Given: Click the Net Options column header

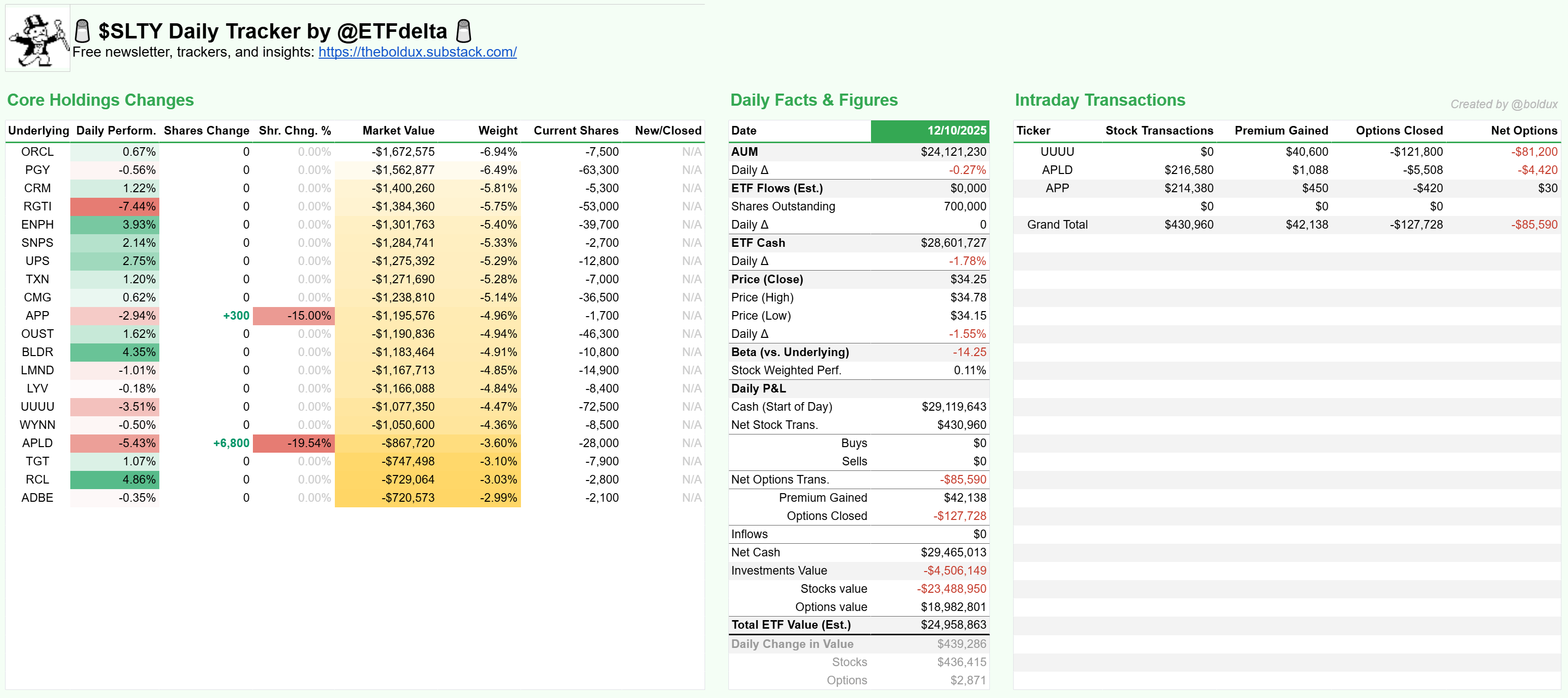Looking at the screenshot, I should click(1523, 130).
